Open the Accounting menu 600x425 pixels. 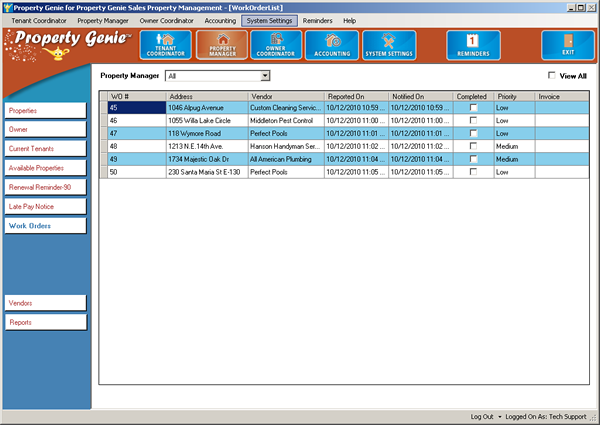[x=220, y=21]
